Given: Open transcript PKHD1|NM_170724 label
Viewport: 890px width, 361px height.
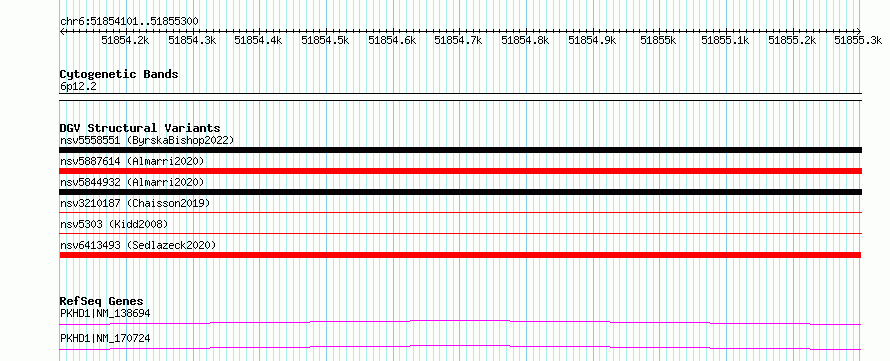Looking at the screenshot, I should click(x=105, y=338).
